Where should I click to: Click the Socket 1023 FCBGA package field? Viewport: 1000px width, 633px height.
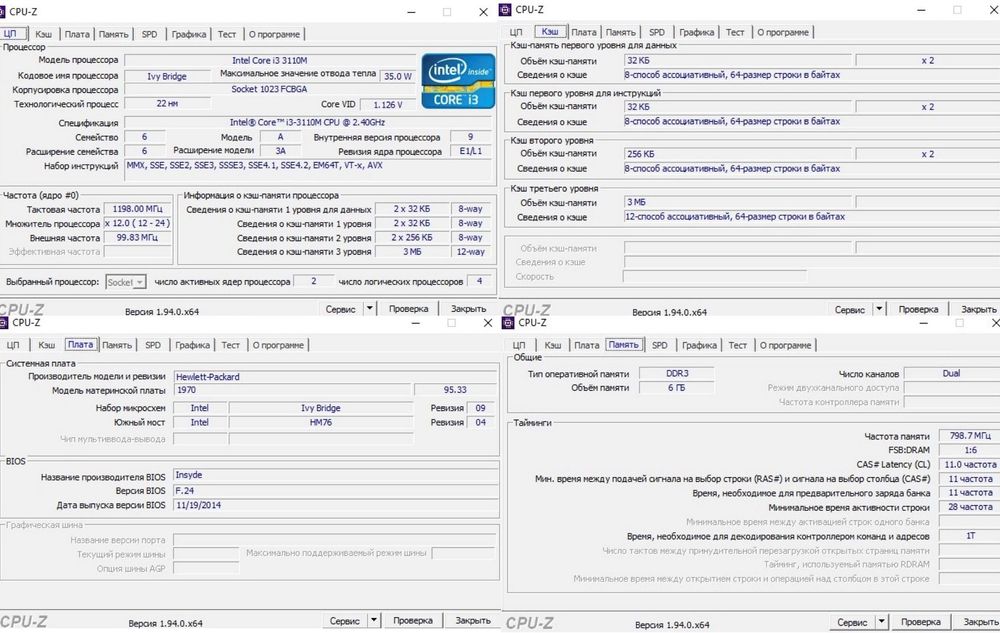click(270, 89)
